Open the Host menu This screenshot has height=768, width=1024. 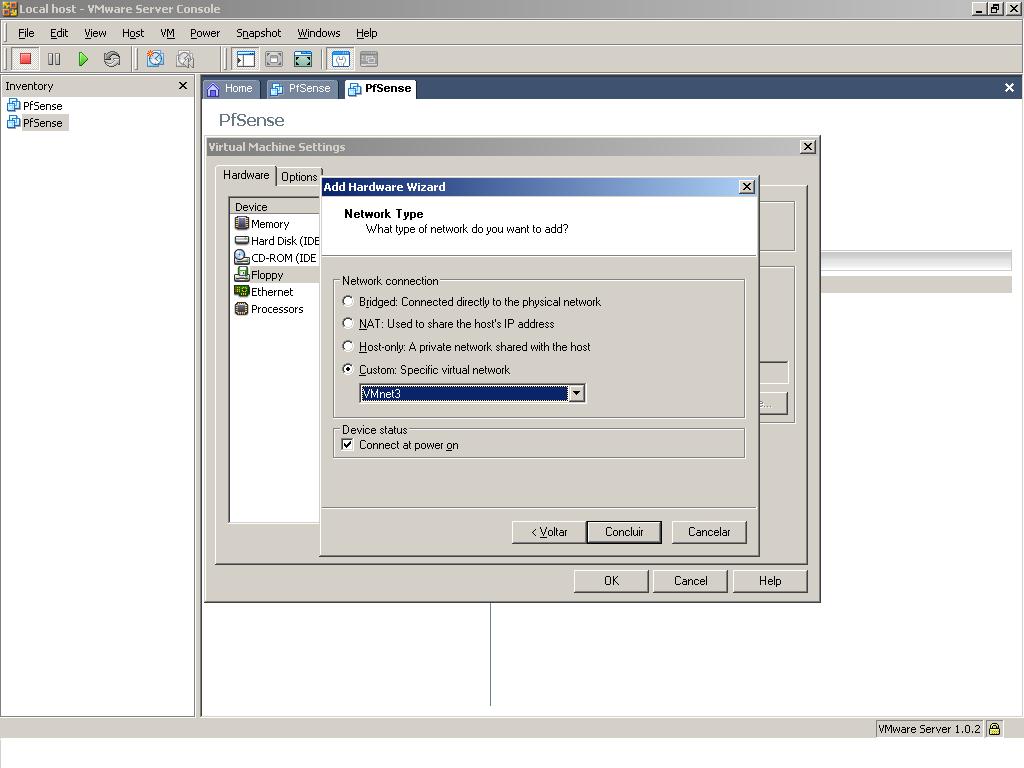(x=133, y=33)
